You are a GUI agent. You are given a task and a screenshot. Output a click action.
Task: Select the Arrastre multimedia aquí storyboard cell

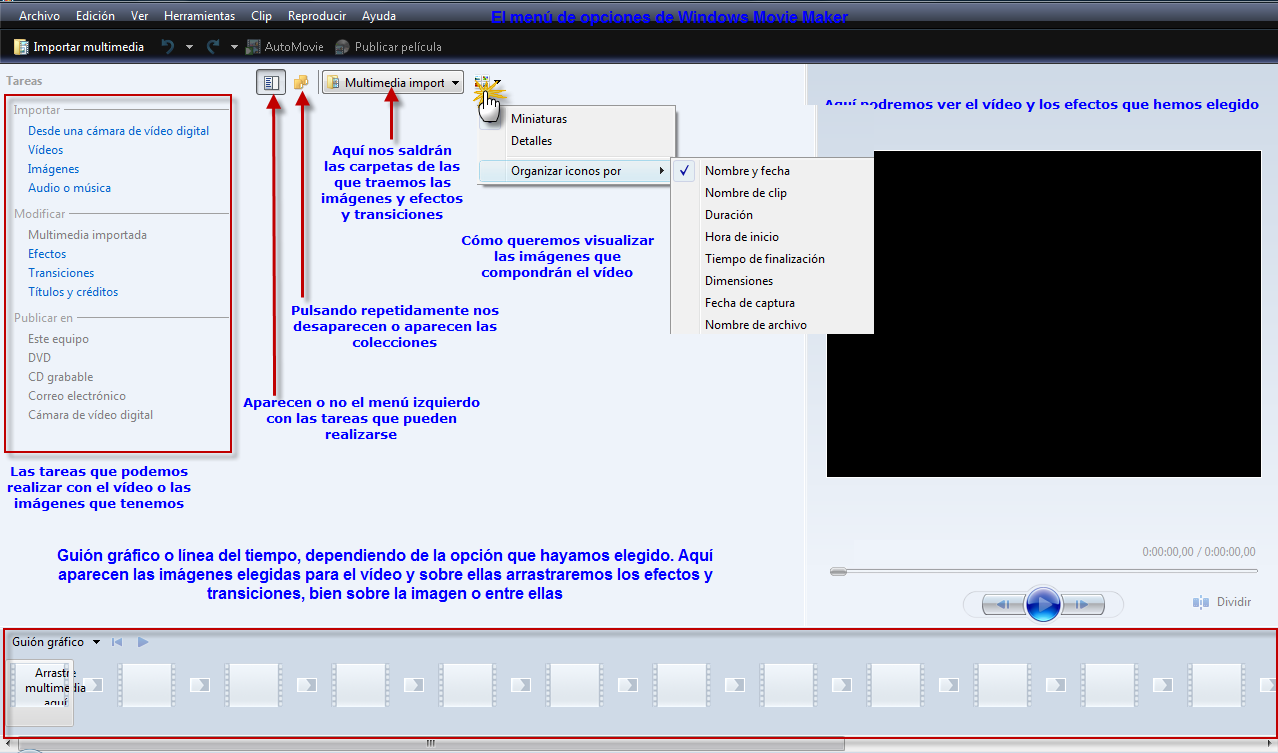(x=42, y=691)
